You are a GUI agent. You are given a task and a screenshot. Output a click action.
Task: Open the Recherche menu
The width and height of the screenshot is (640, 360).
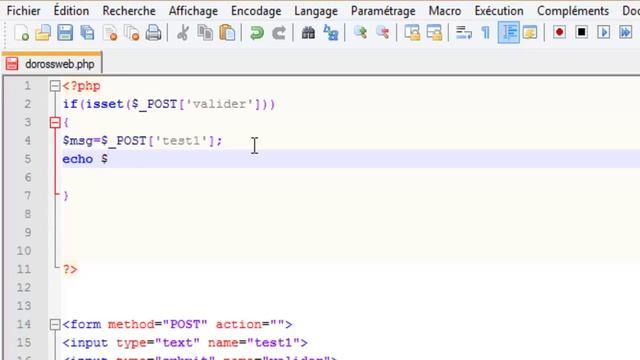pyautogui.click(x=129, y=11)
